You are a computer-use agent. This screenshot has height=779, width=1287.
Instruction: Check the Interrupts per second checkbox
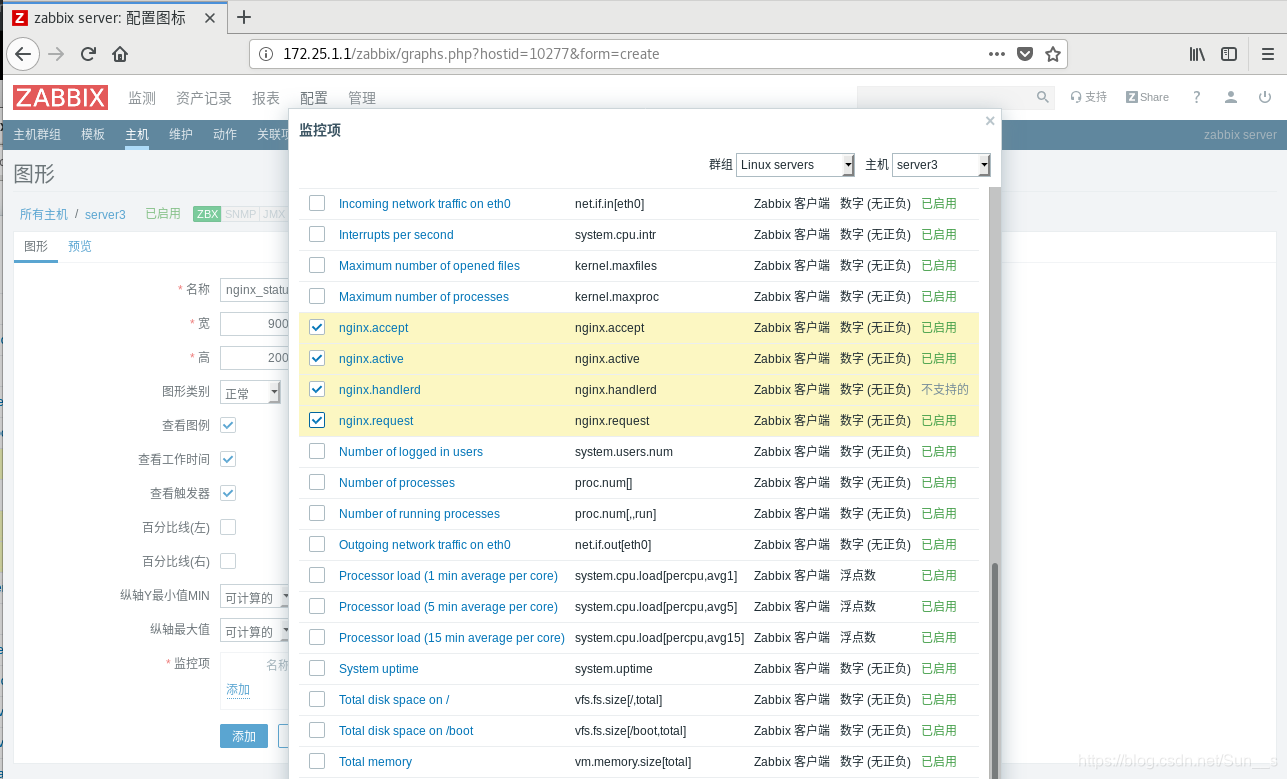(317, 234)
